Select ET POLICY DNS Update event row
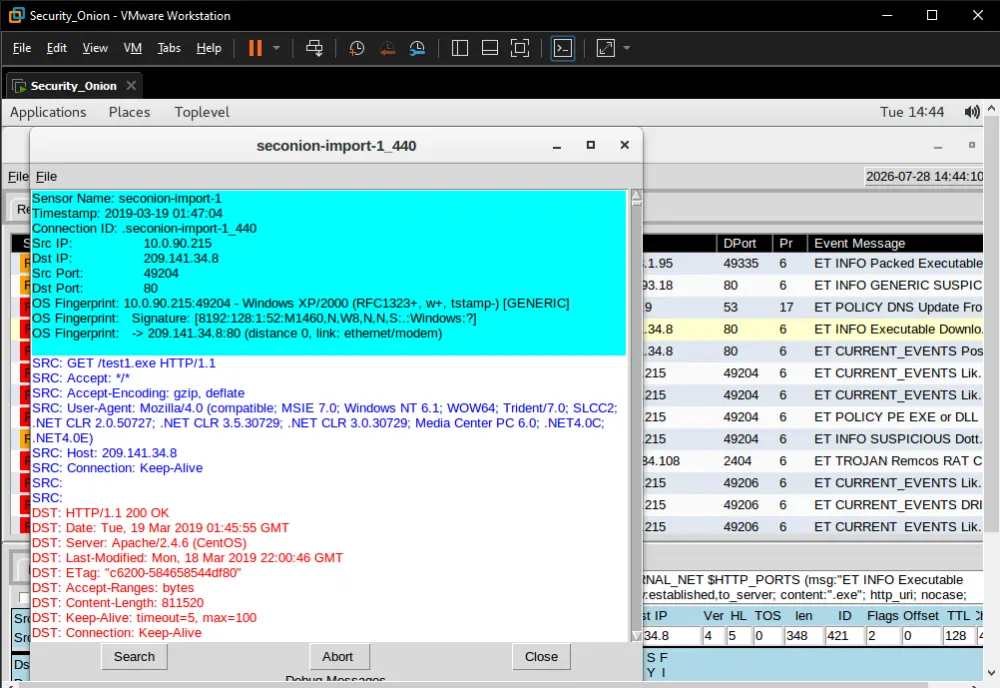 812,307
